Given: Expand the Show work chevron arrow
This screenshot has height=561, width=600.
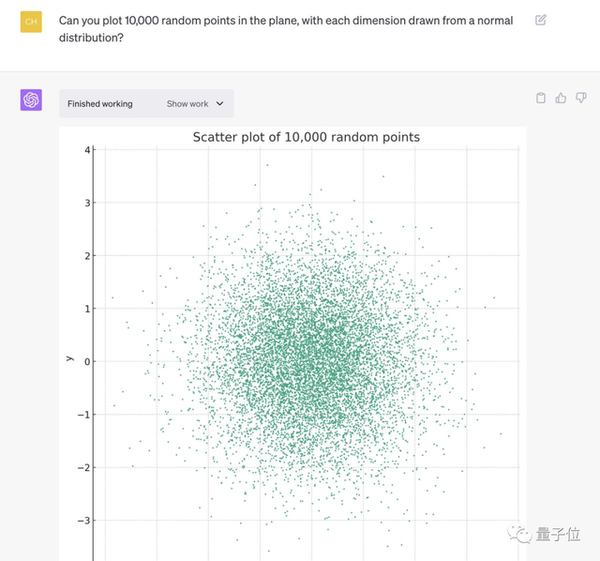Looking at the screenshot, I should pyautogui.click(x=220, y=104).
